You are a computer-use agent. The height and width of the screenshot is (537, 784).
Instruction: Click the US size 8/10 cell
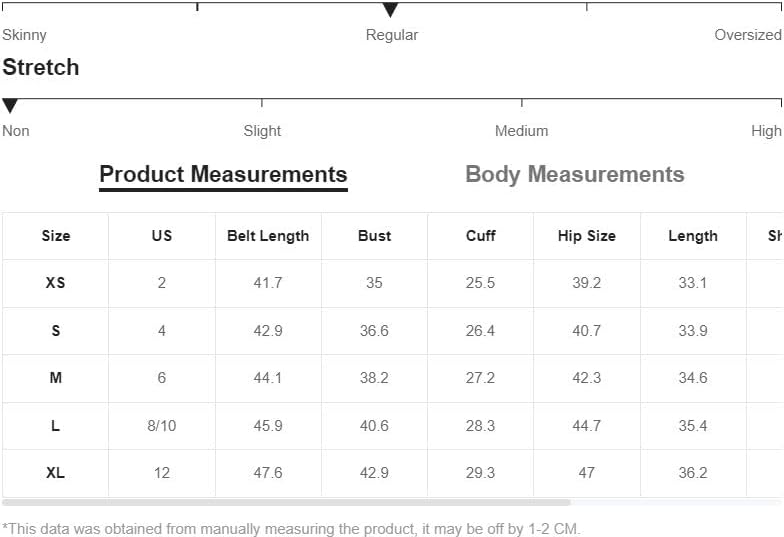(162, 426)
